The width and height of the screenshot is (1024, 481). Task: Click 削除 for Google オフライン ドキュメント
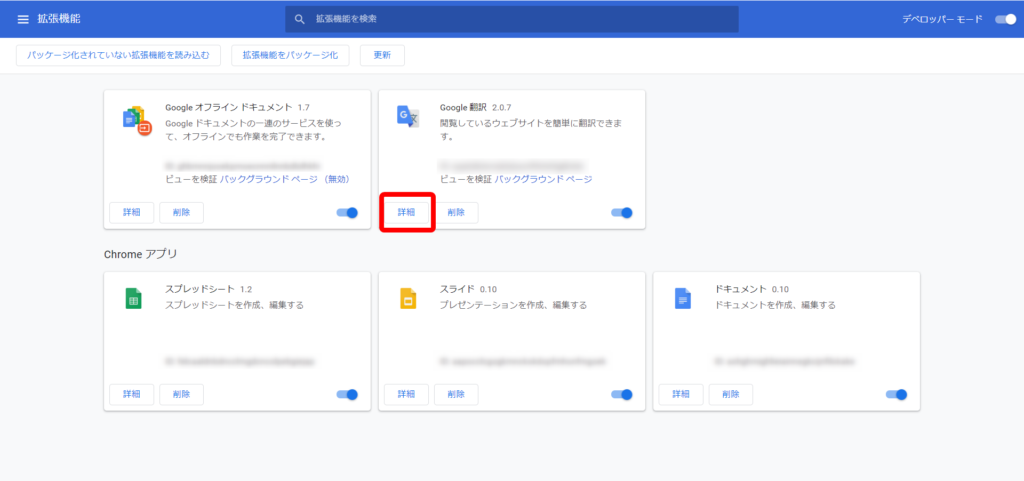[x=182, y=213]
